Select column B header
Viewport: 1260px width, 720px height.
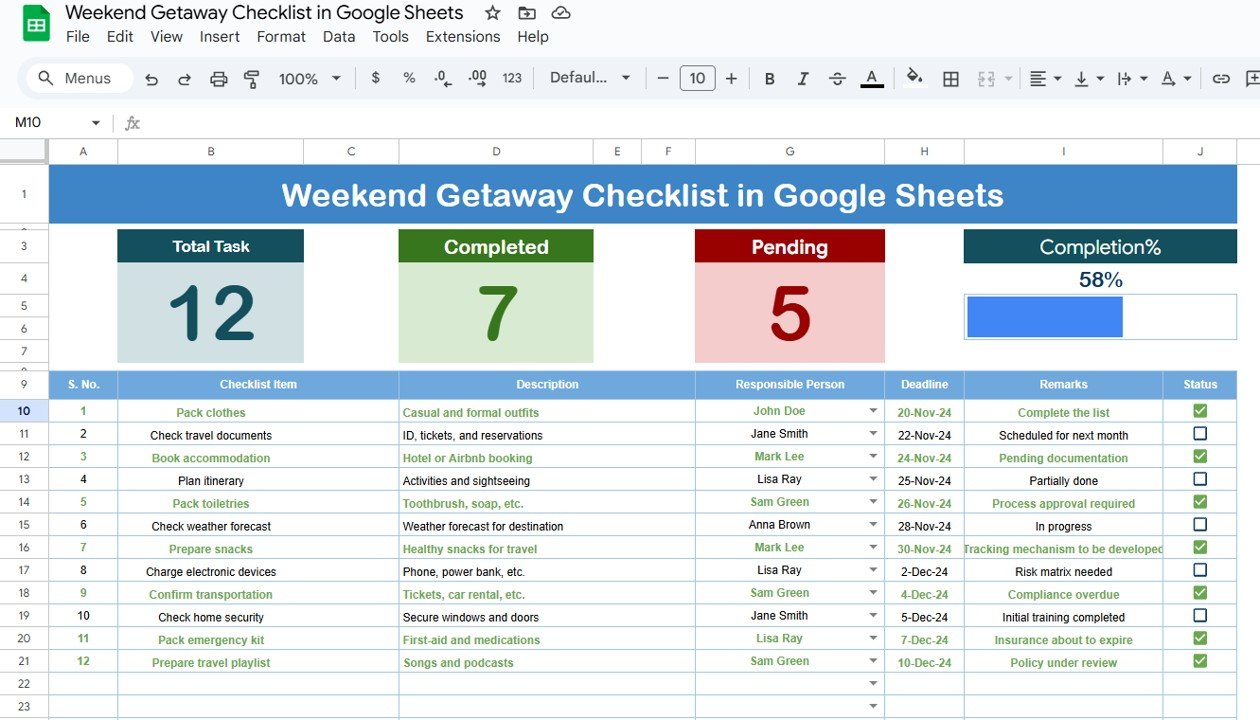coord(211,152)
